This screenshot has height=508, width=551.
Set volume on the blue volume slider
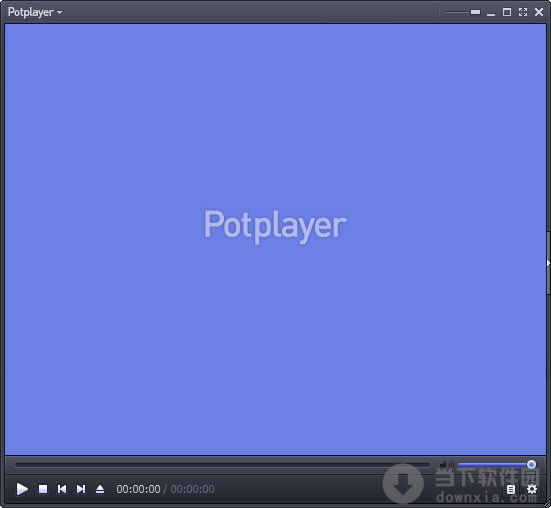point(496,465)
